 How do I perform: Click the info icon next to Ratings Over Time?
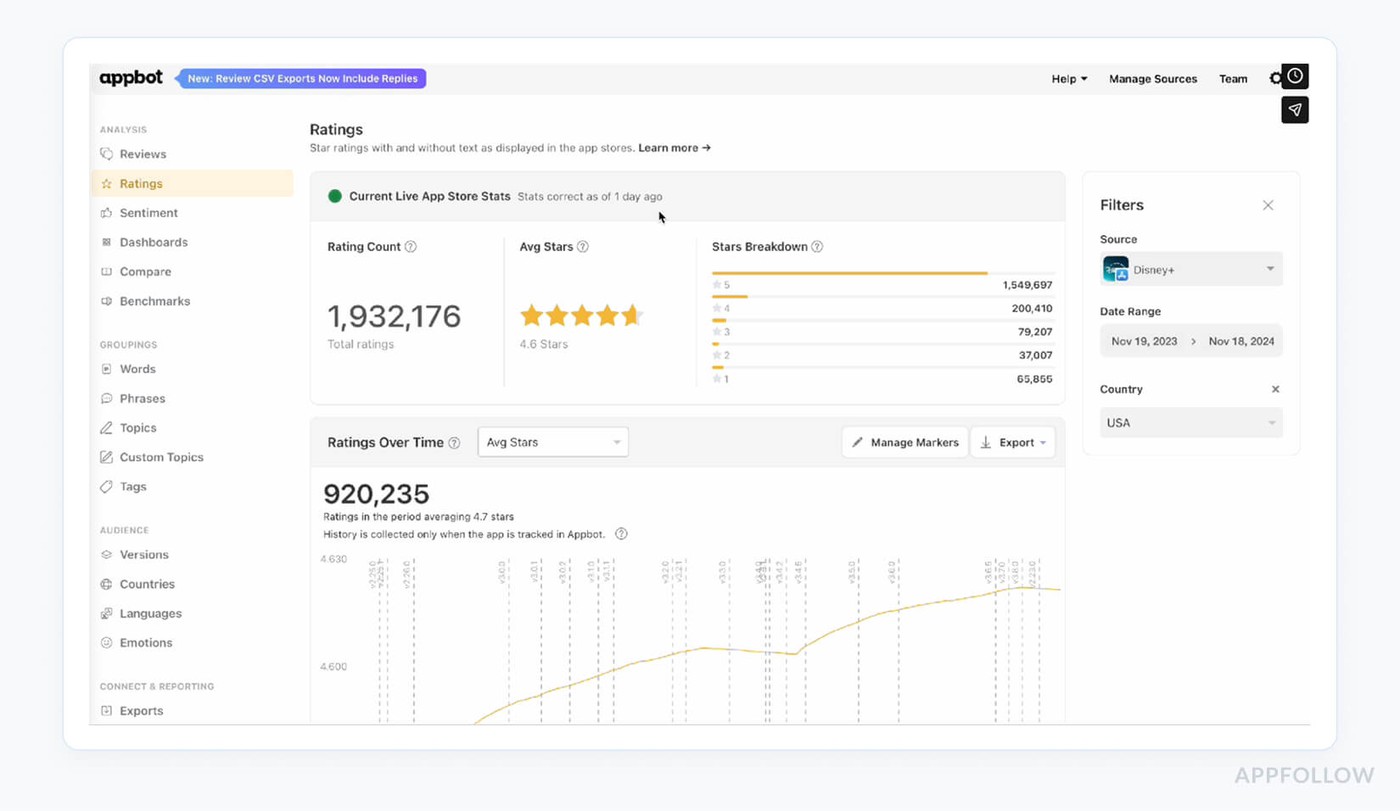click(454, 443)
